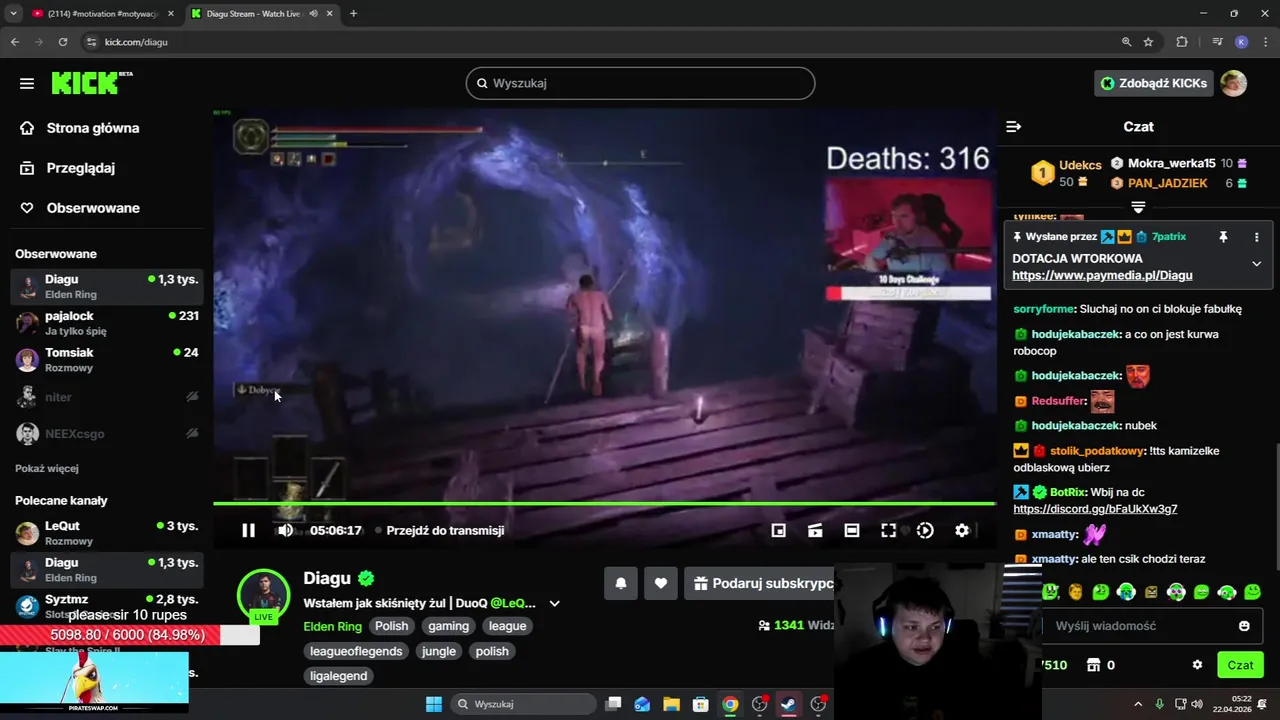
Task: Select the 'ligalegend' tag
Action: (x=339, y=676)
